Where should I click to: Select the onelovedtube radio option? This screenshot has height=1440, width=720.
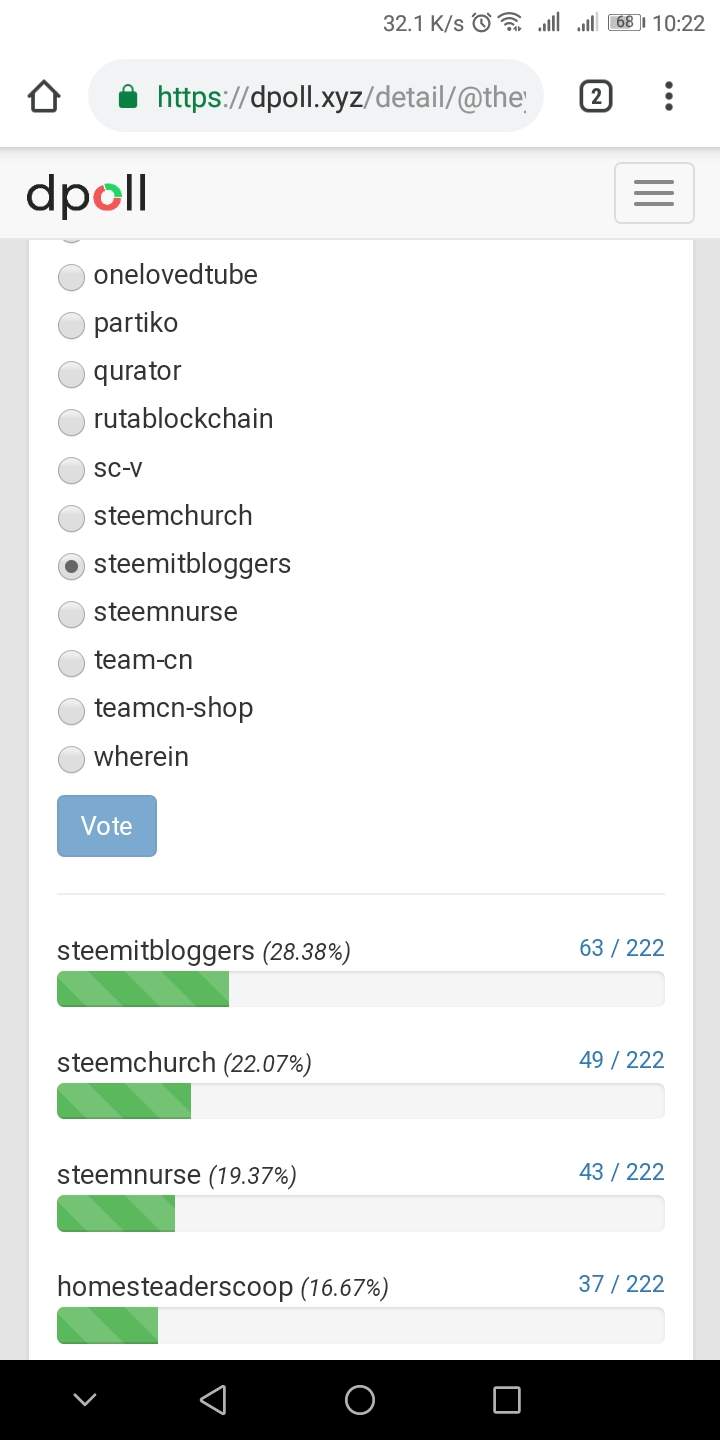click(71, 276)
